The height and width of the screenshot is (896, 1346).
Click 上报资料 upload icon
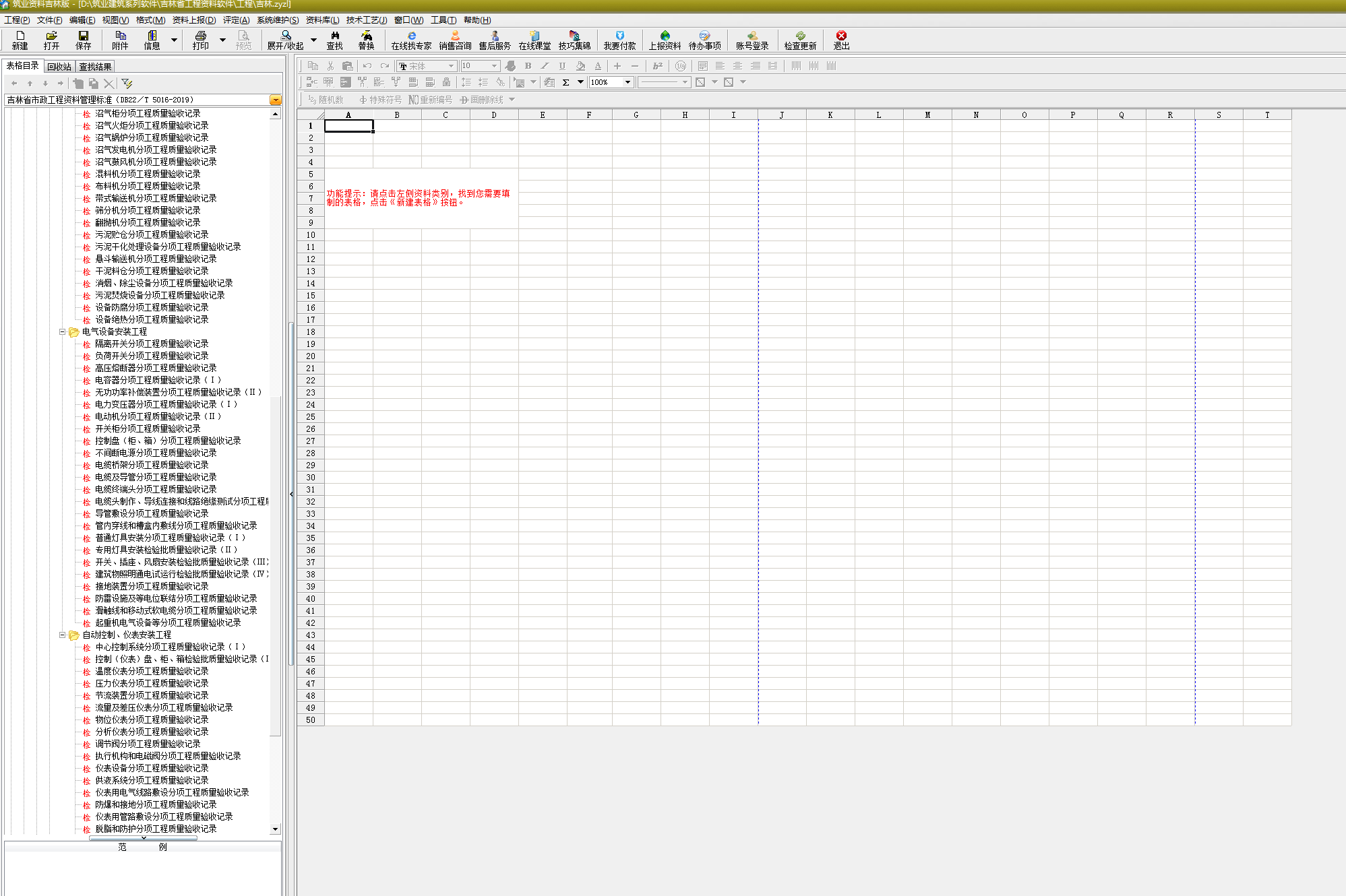coord(665,40)
